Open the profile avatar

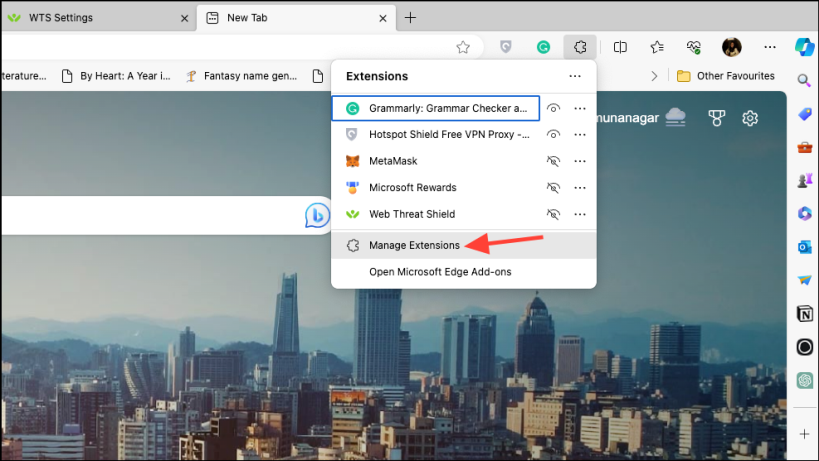pyautogui.click(x=732, y=47)
